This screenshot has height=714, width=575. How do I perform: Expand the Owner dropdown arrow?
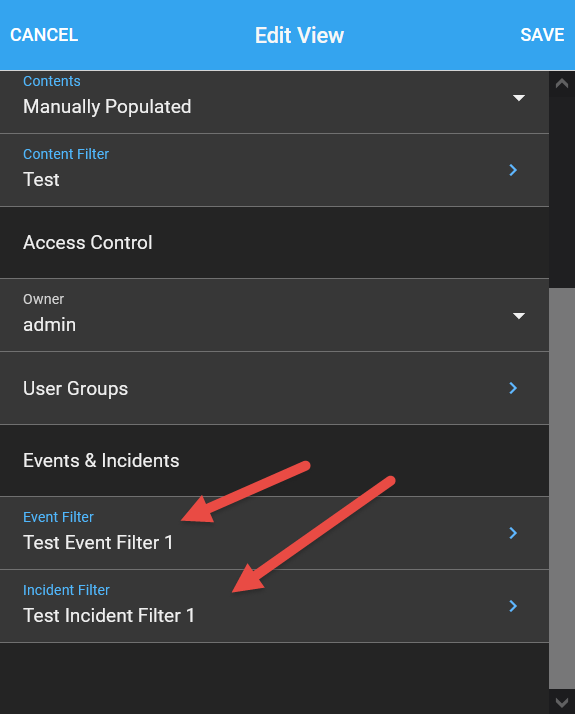[x=519, y=316]
